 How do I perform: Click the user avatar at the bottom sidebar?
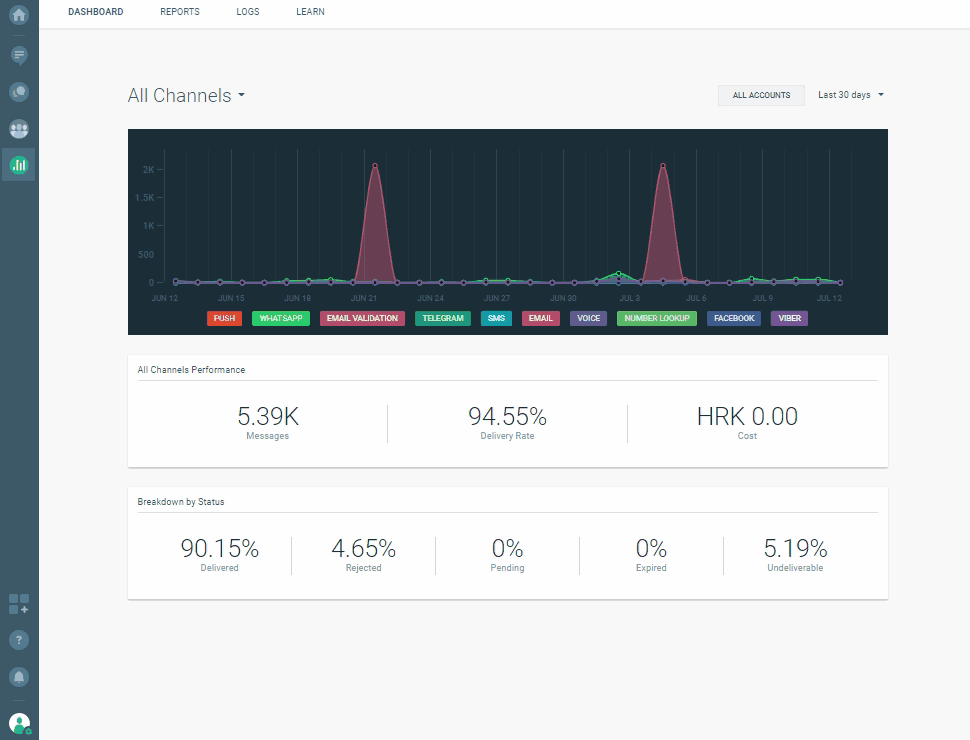click(18, 722)
